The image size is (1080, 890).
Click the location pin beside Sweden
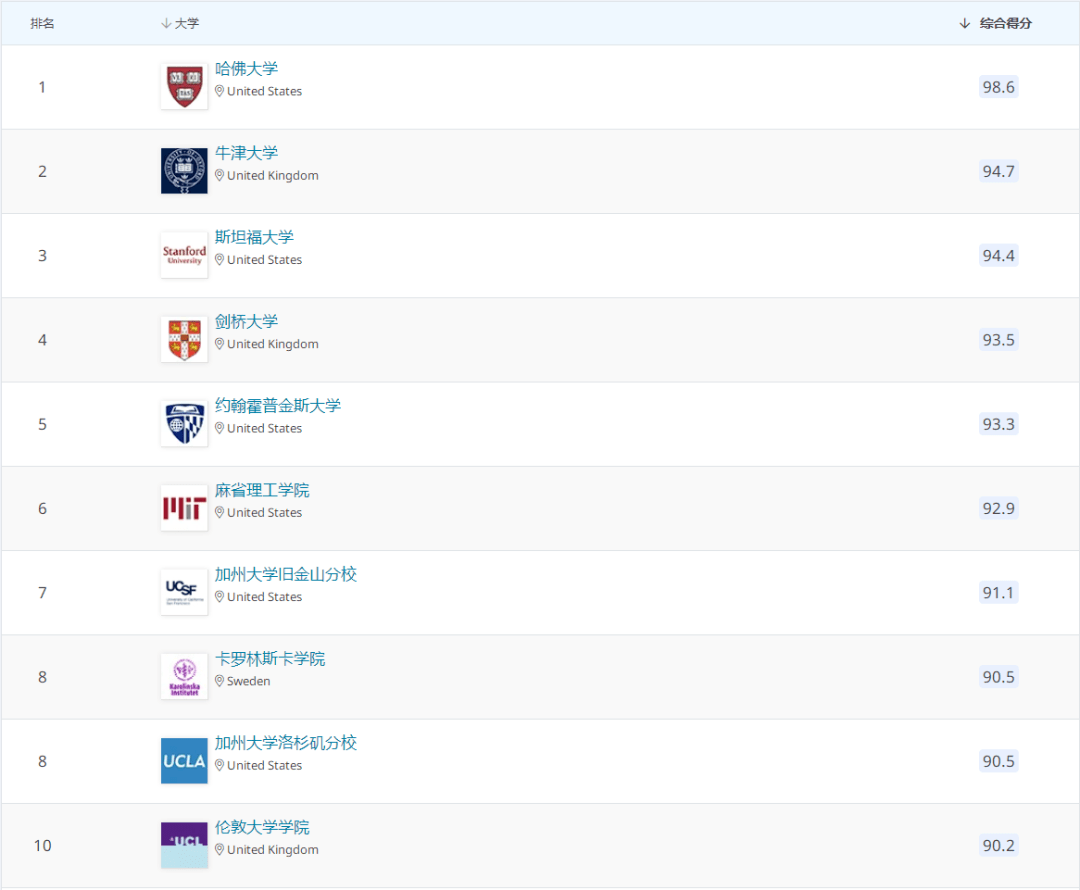click(x=219, y=681)
